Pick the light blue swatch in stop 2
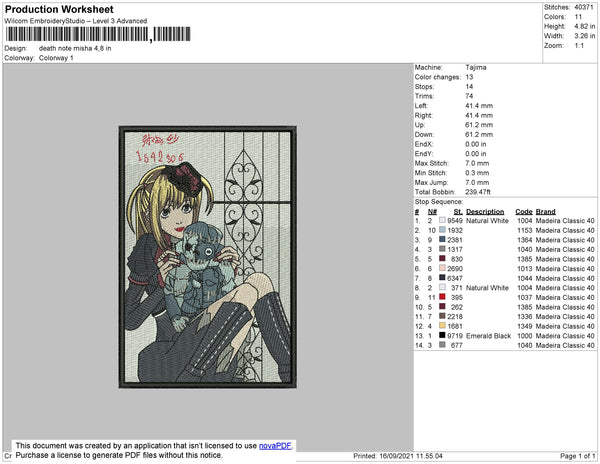 pyautogui.click(x=442, y=230)
